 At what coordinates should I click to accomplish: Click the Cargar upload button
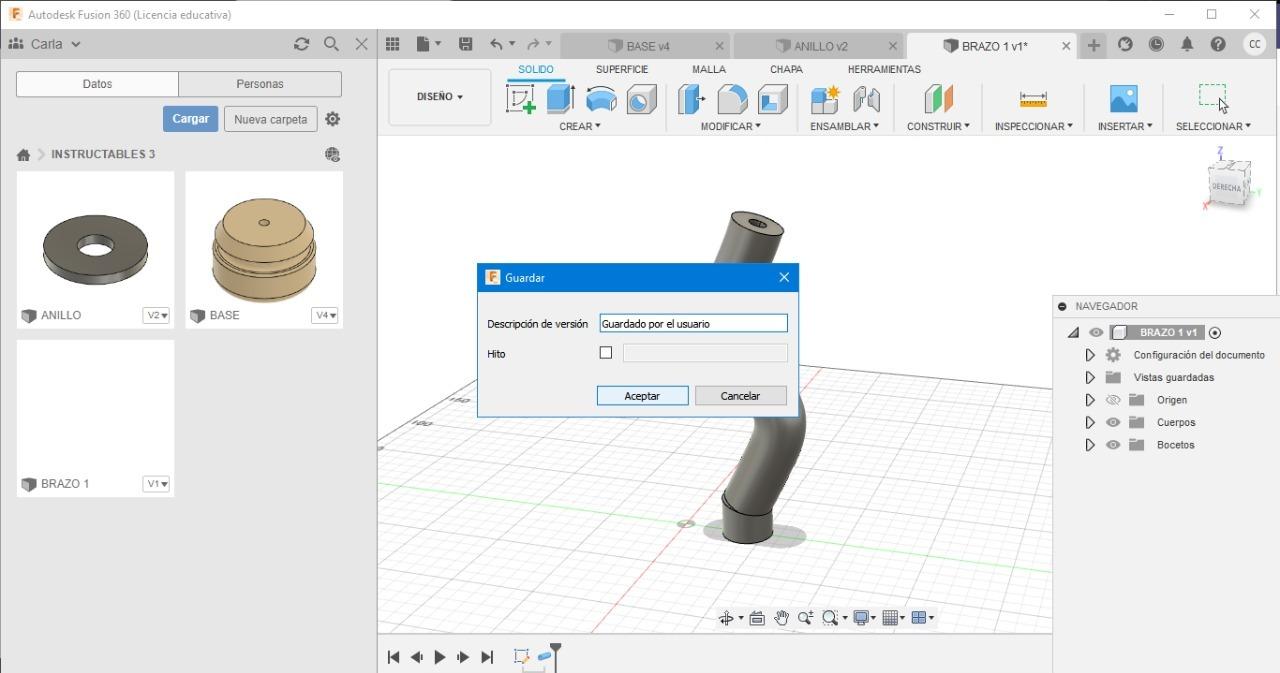point(190,119)
